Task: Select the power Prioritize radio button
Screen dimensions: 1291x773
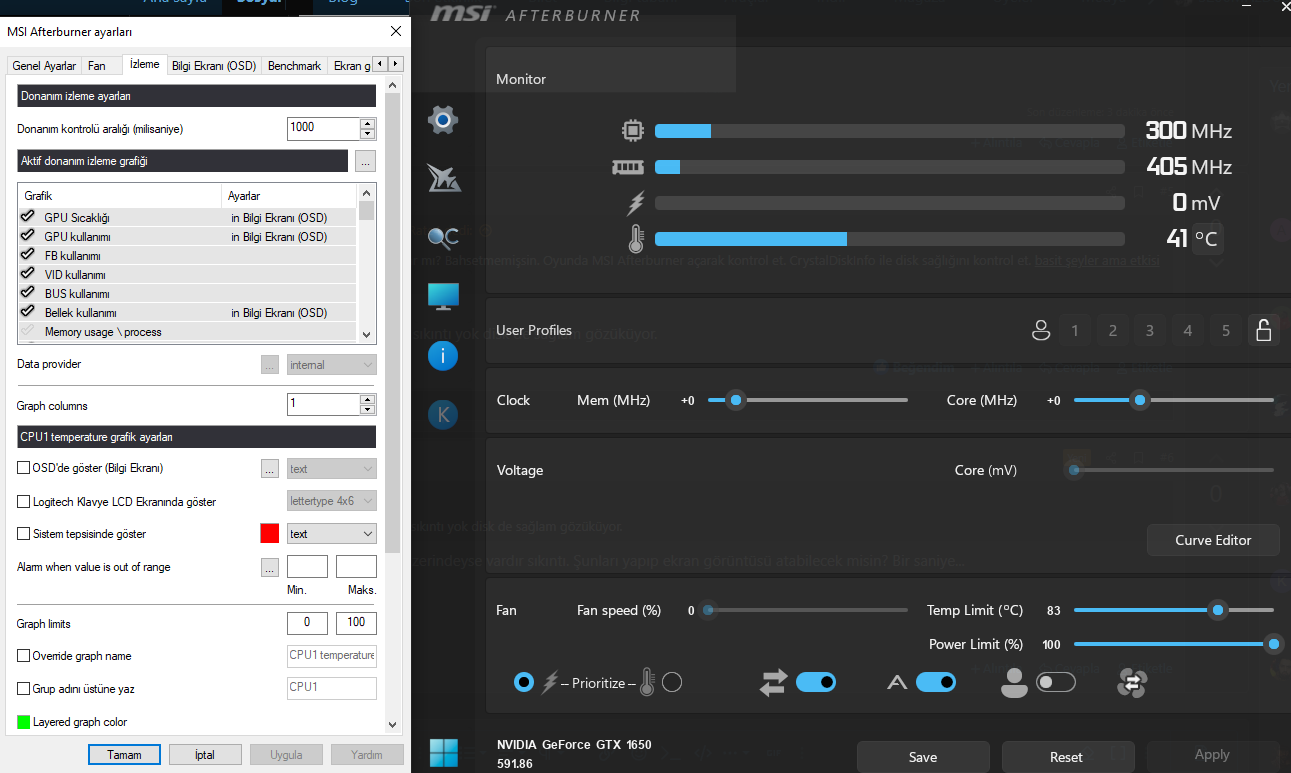Action: click(x=523, y=682)
